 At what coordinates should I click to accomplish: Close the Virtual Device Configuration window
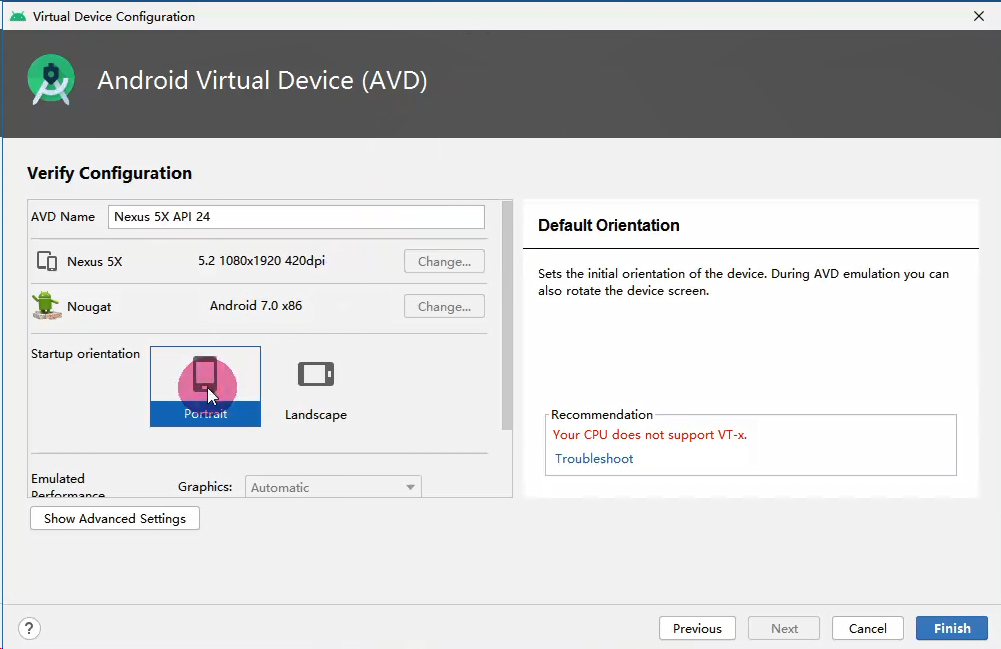(979, 17)
